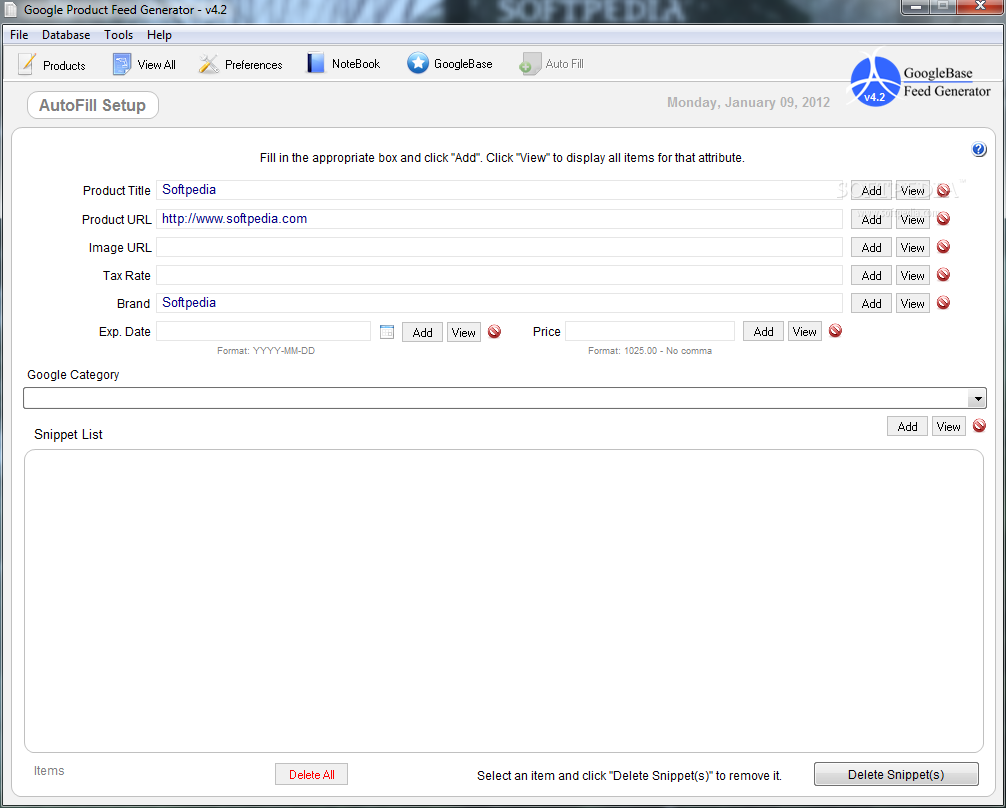Focus the Brand text field
This screenshot has width=1006, height=808.
click(x=499, y=303)
